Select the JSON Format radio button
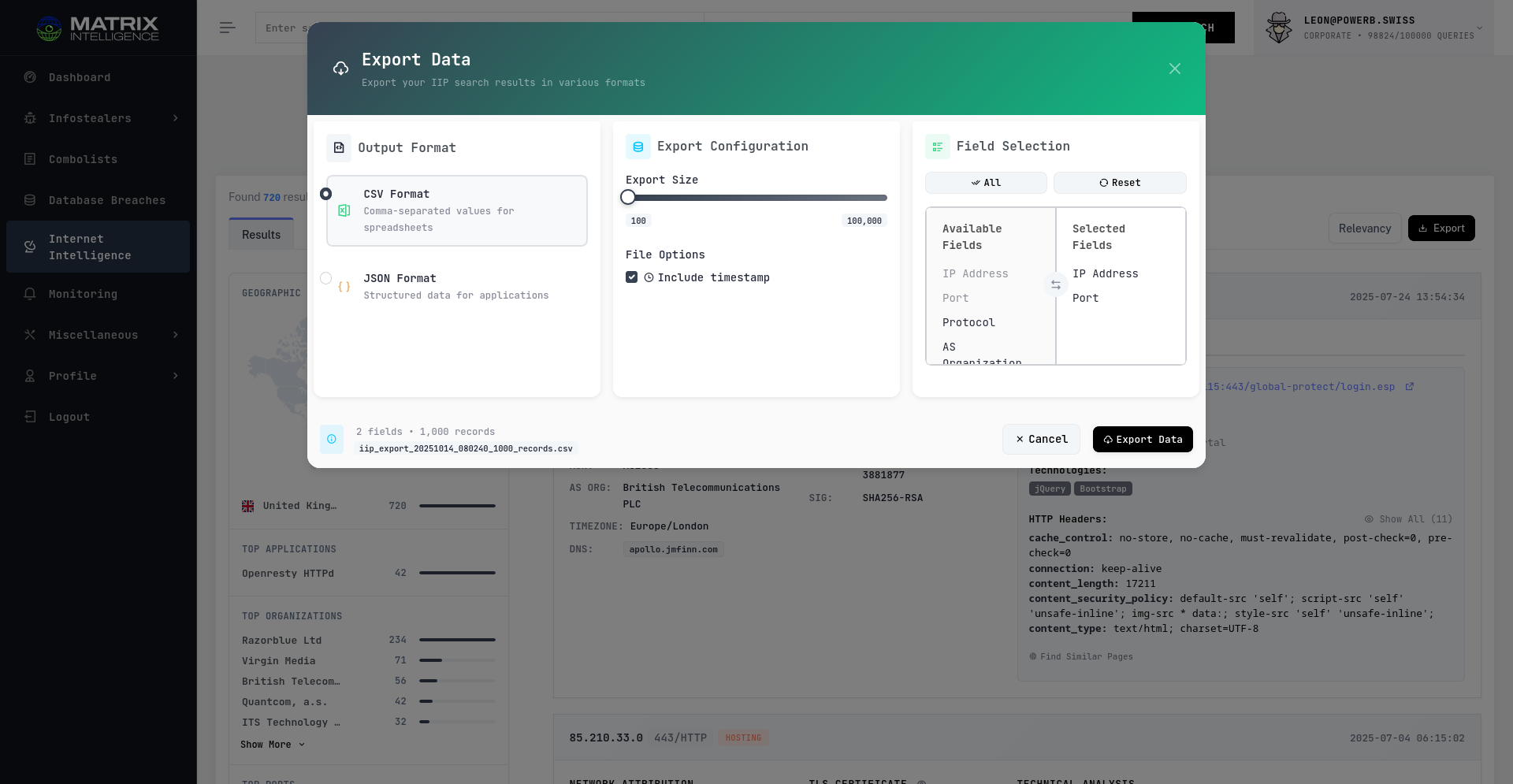Viewport: 1513px width, 784px height. coord(325,278)
